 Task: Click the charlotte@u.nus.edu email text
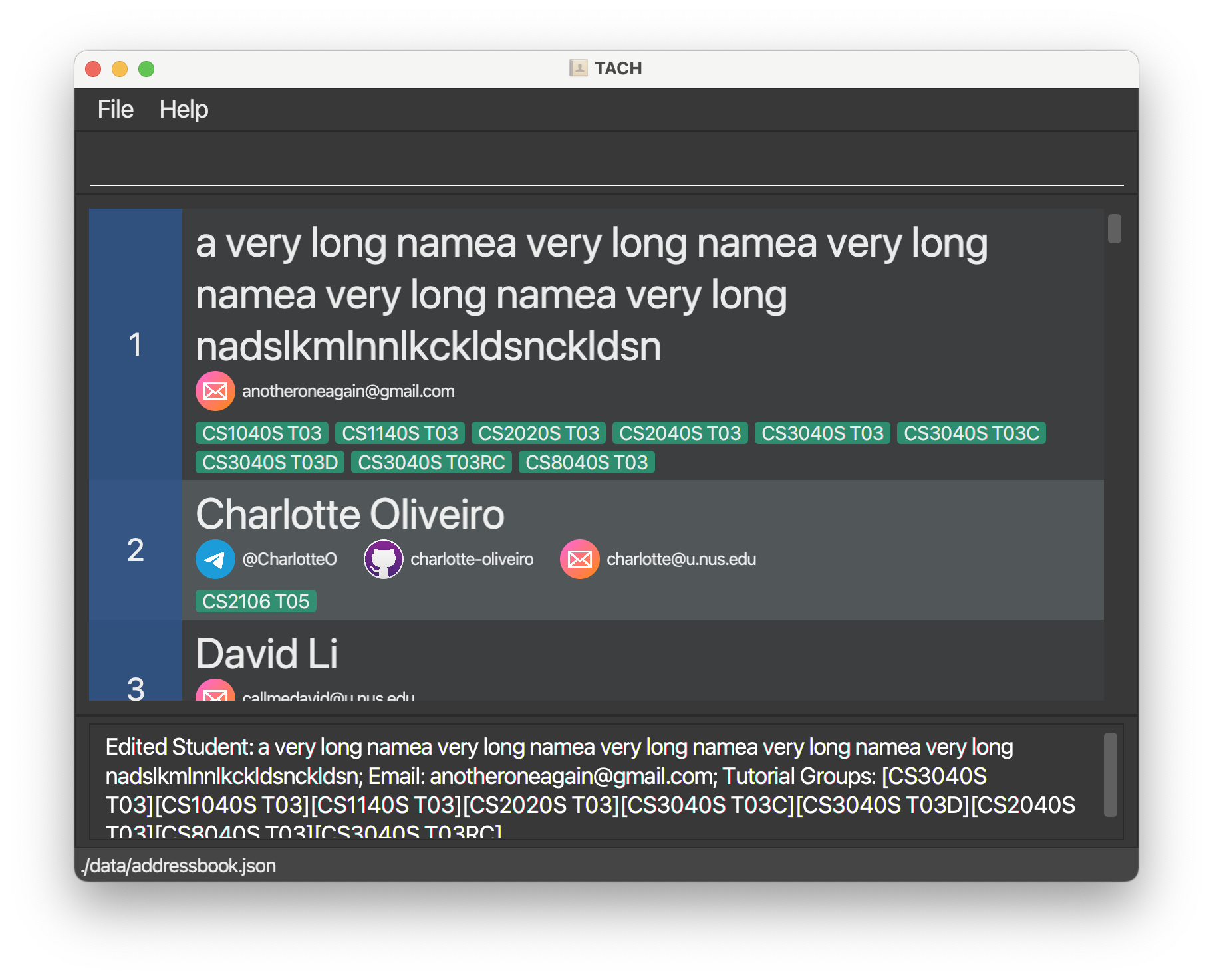pos(682,559)
